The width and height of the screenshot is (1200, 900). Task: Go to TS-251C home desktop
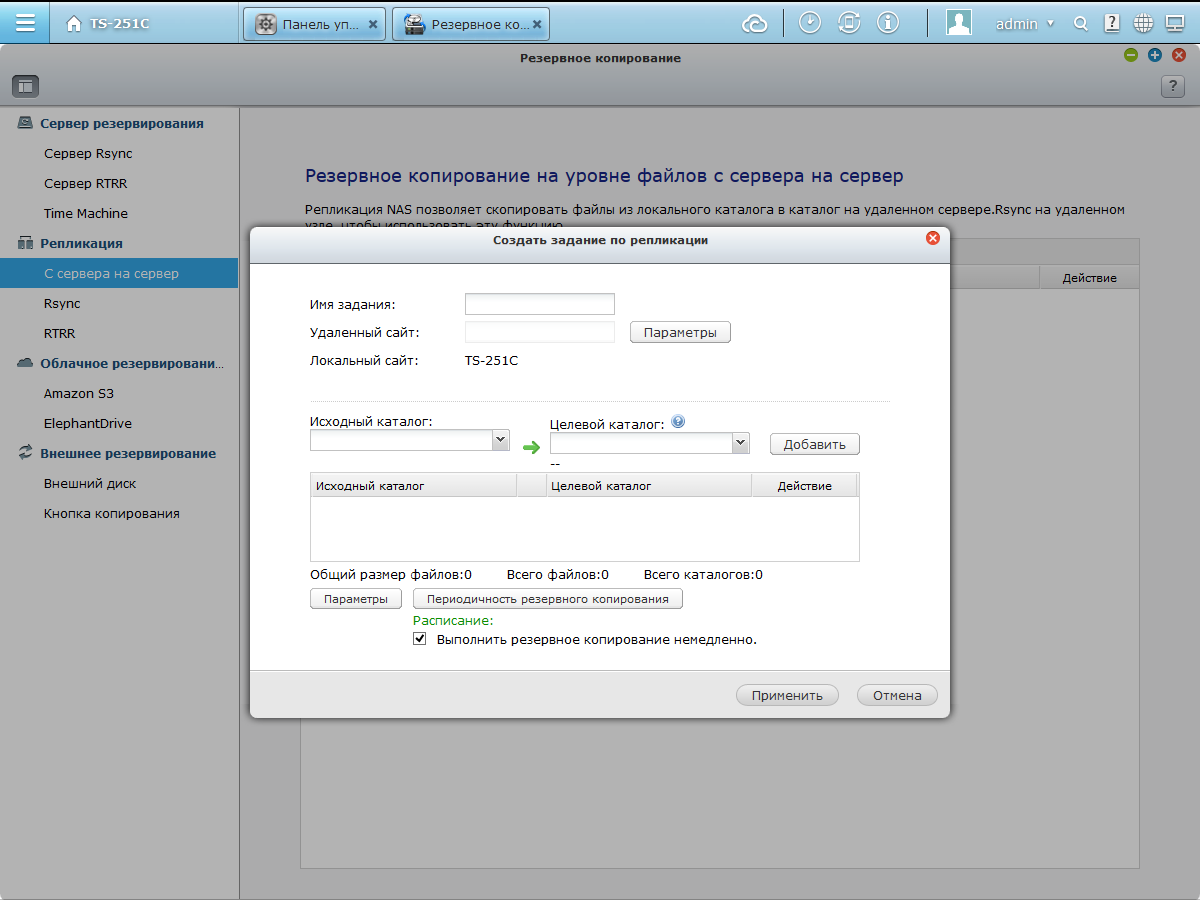coord(108,23)
